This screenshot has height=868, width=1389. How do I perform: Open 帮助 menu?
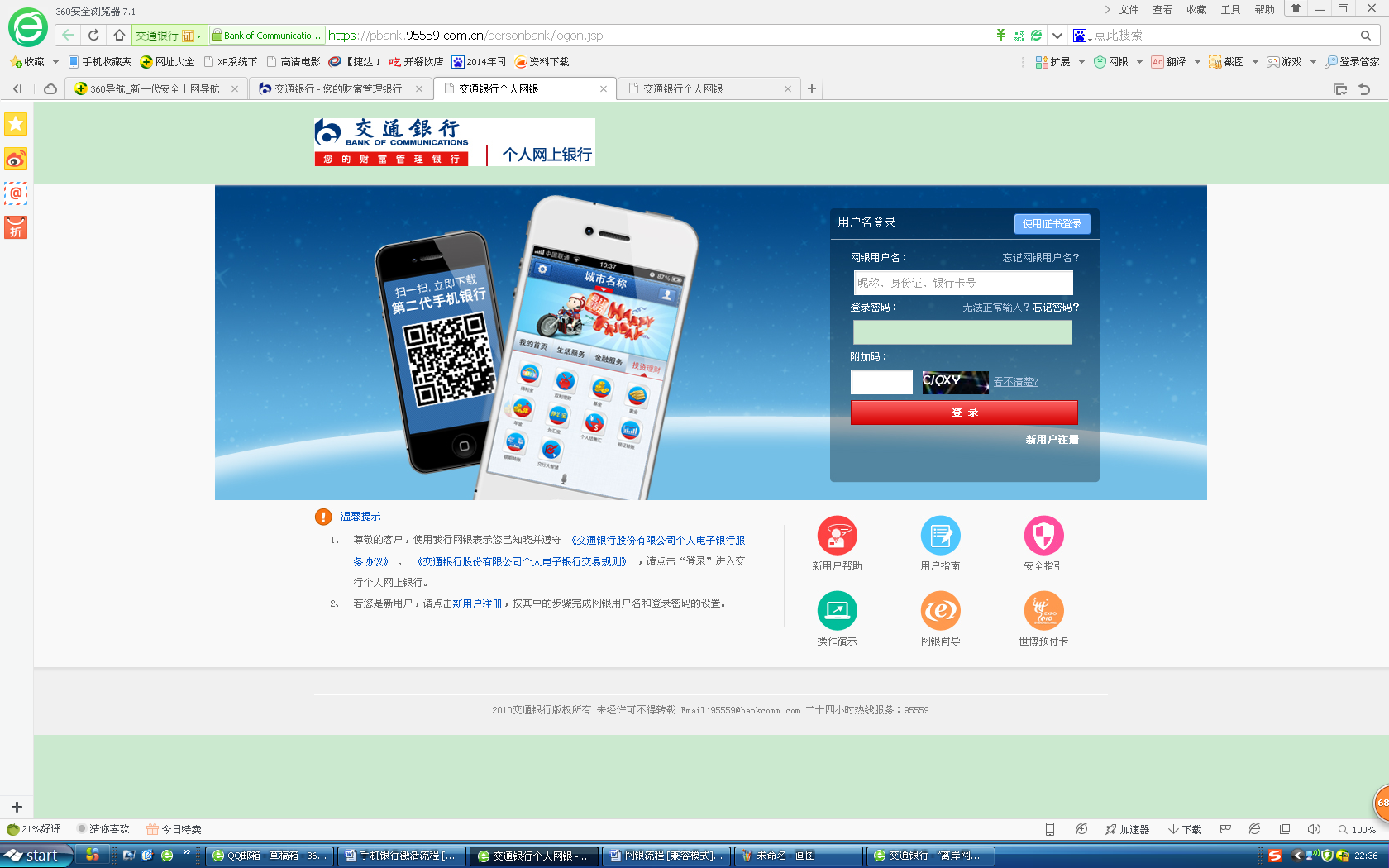pyautogui.click(x=1264, y=10)
